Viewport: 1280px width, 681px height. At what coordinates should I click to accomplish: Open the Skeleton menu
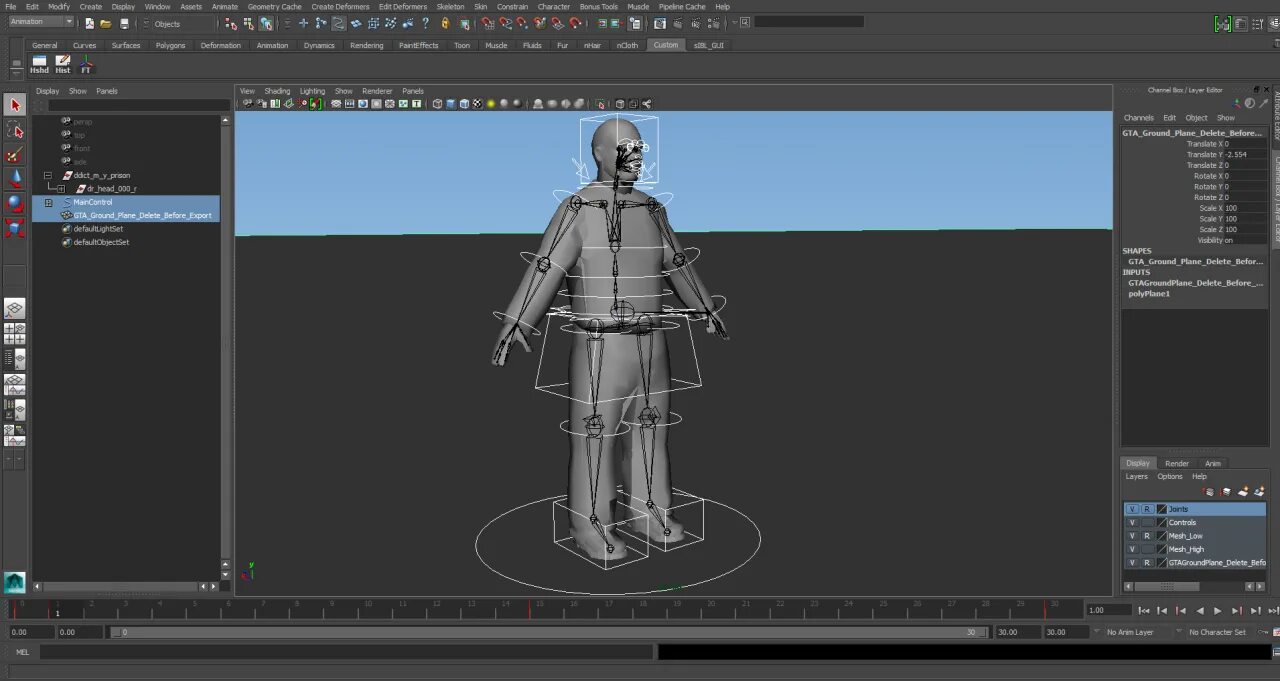click(450, 6)
